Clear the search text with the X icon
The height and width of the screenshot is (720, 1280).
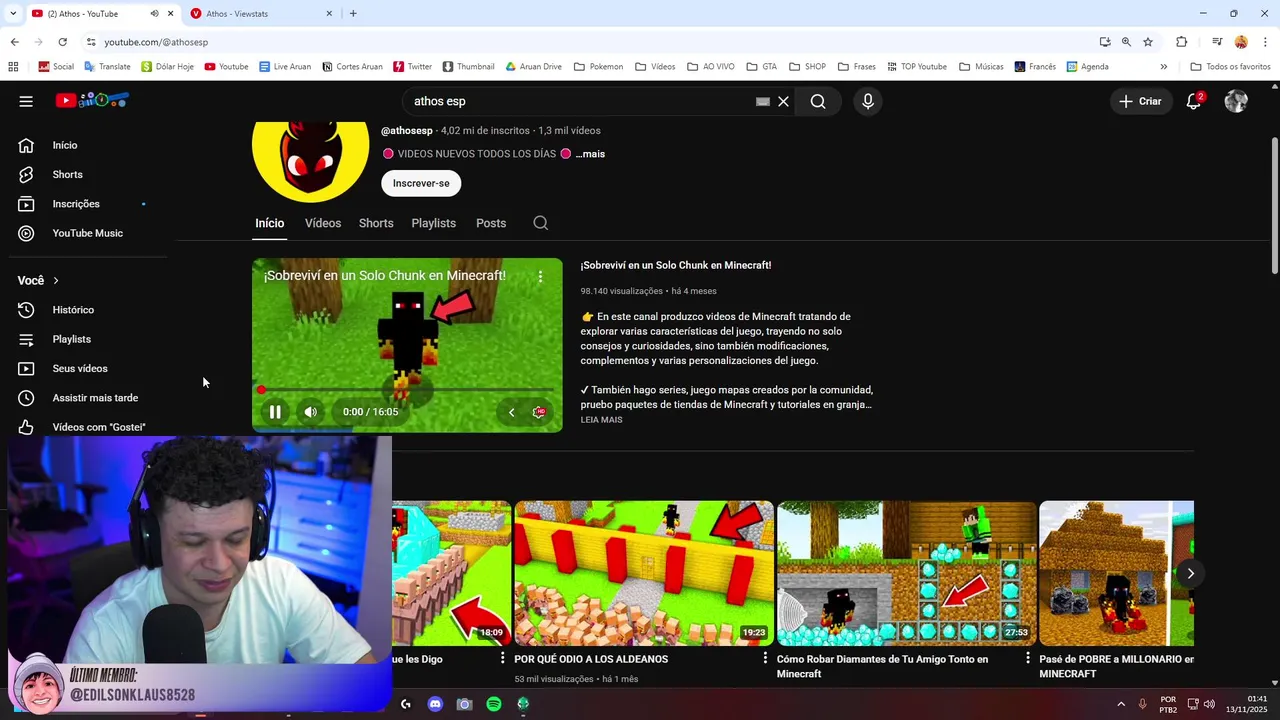[783, 101]
